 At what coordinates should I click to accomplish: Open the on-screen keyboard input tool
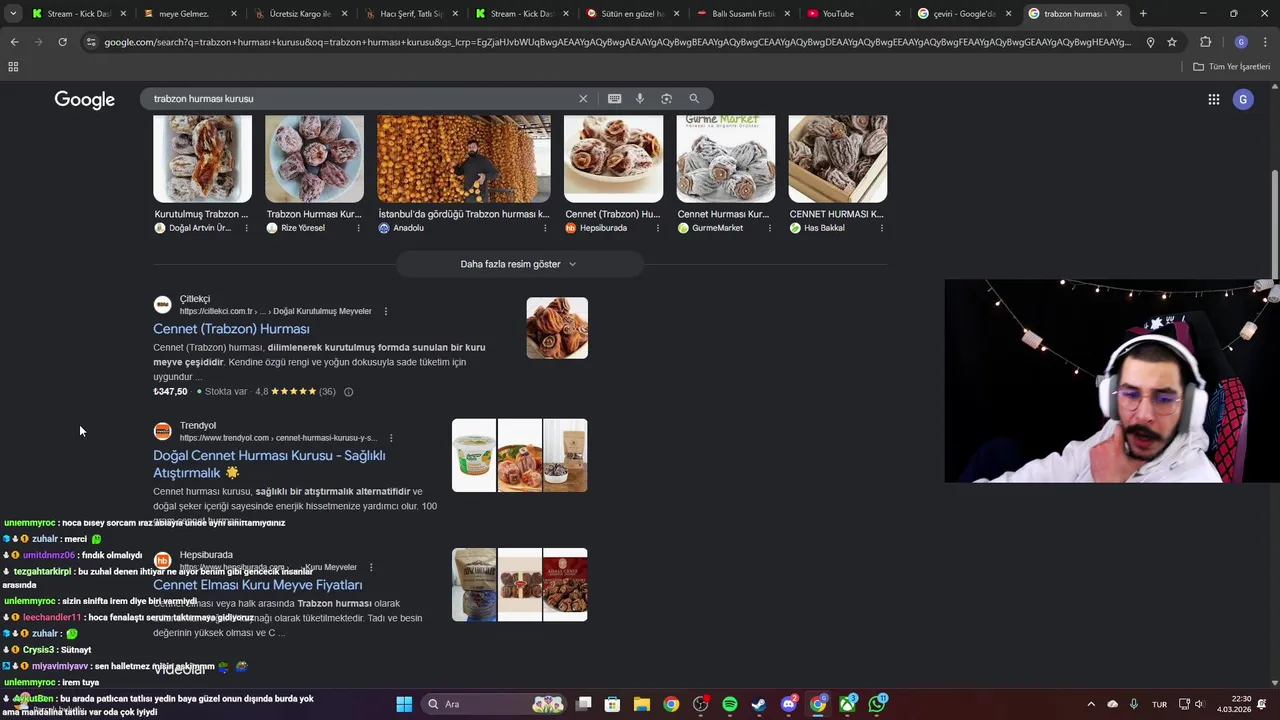pyautogui.click(x=614, y=99)
